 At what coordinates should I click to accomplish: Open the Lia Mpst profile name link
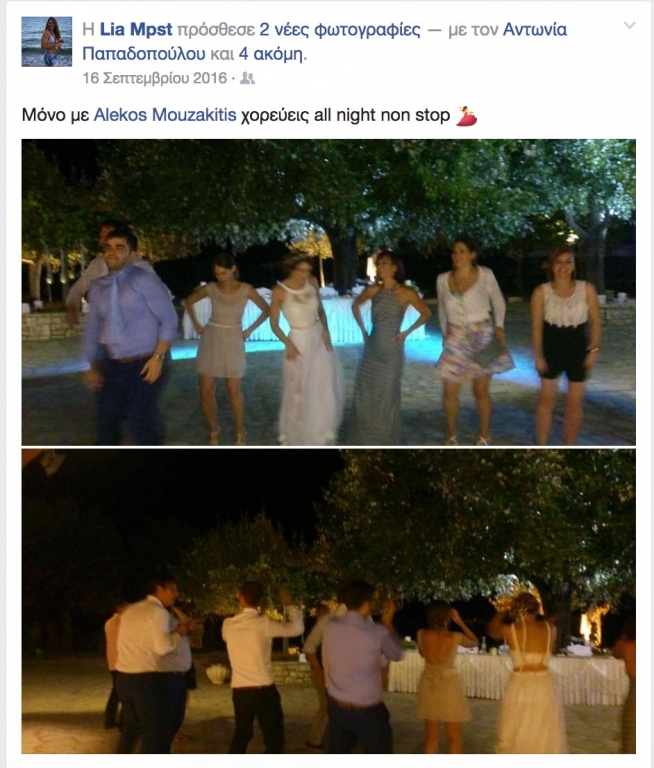(136, 30)
